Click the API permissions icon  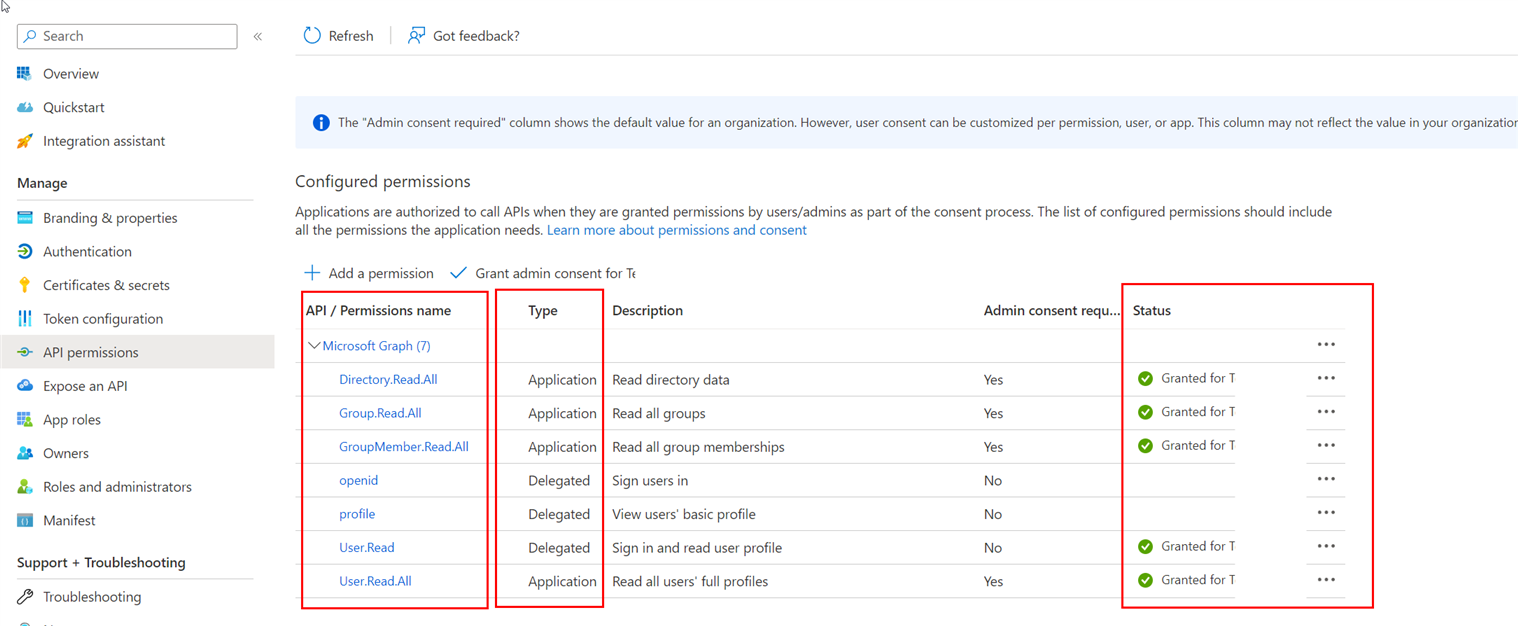[x=25, y=353]
